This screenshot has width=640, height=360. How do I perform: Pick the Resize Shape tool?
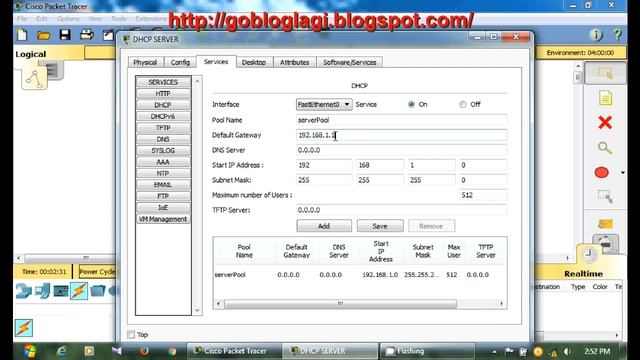pos(605,197)
